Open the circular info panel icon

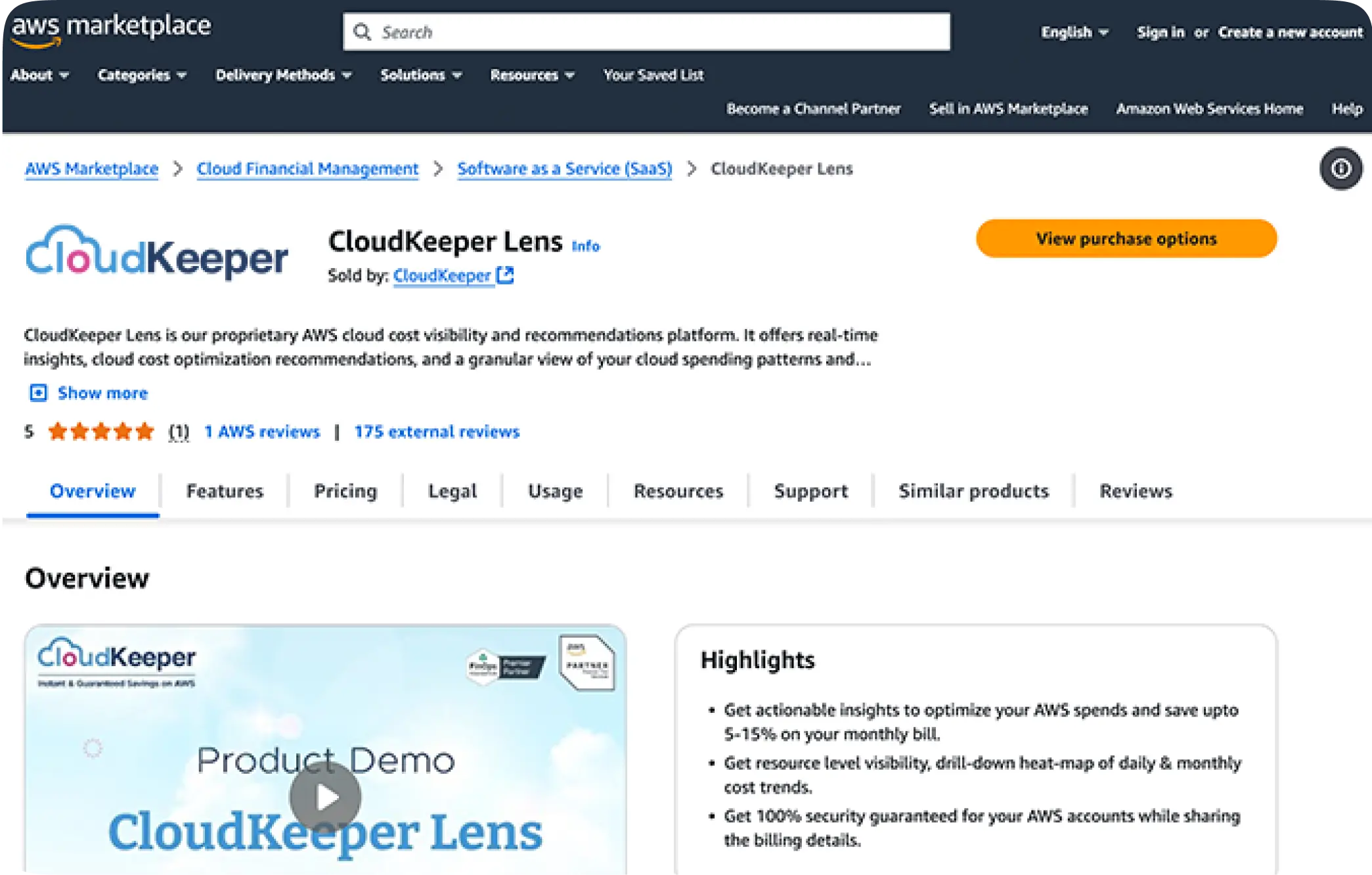(1340, 169)
